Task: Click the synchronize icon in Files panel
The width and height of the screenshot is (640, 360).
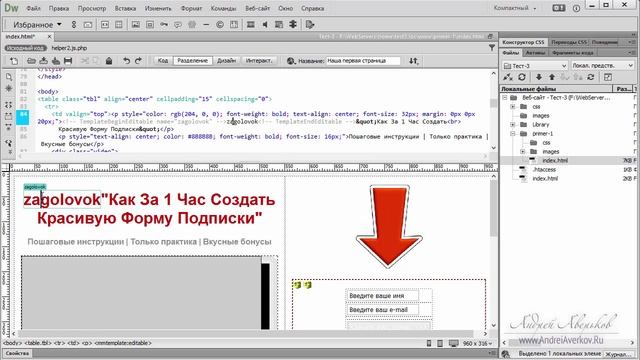Action: (591, 77)
